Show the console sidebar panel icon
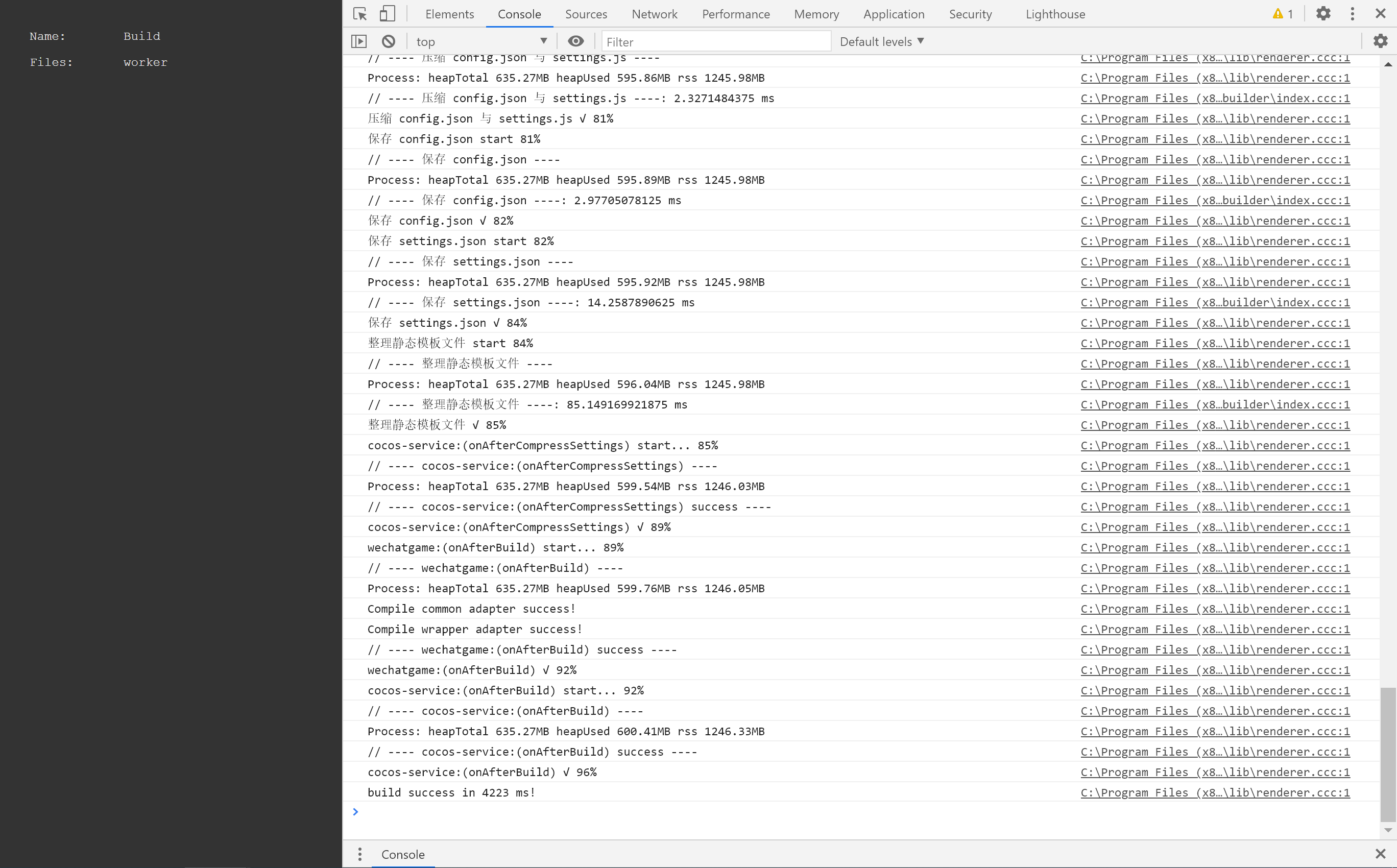This screenshot has width=1397, height=868. point(359,41)
